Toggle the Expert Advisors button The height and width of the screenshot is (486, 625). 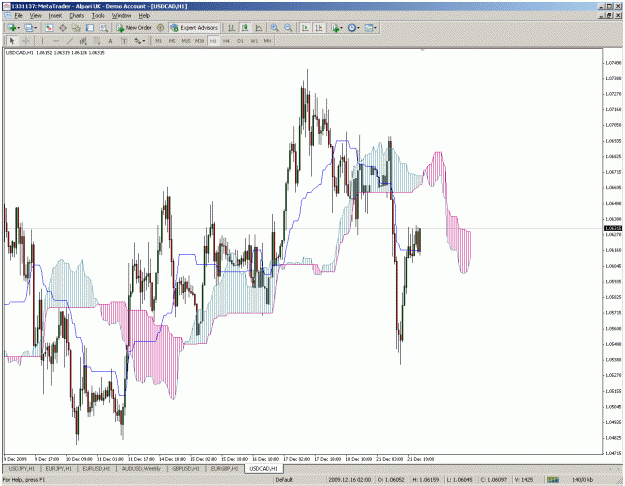tap(194, 28)
